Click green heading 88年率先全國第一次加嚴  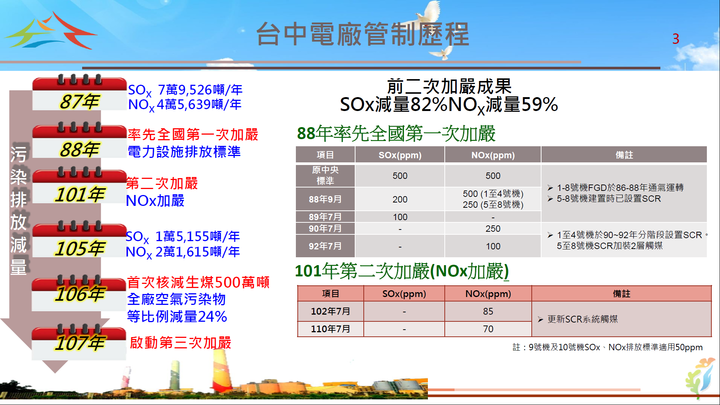point(396,134)
